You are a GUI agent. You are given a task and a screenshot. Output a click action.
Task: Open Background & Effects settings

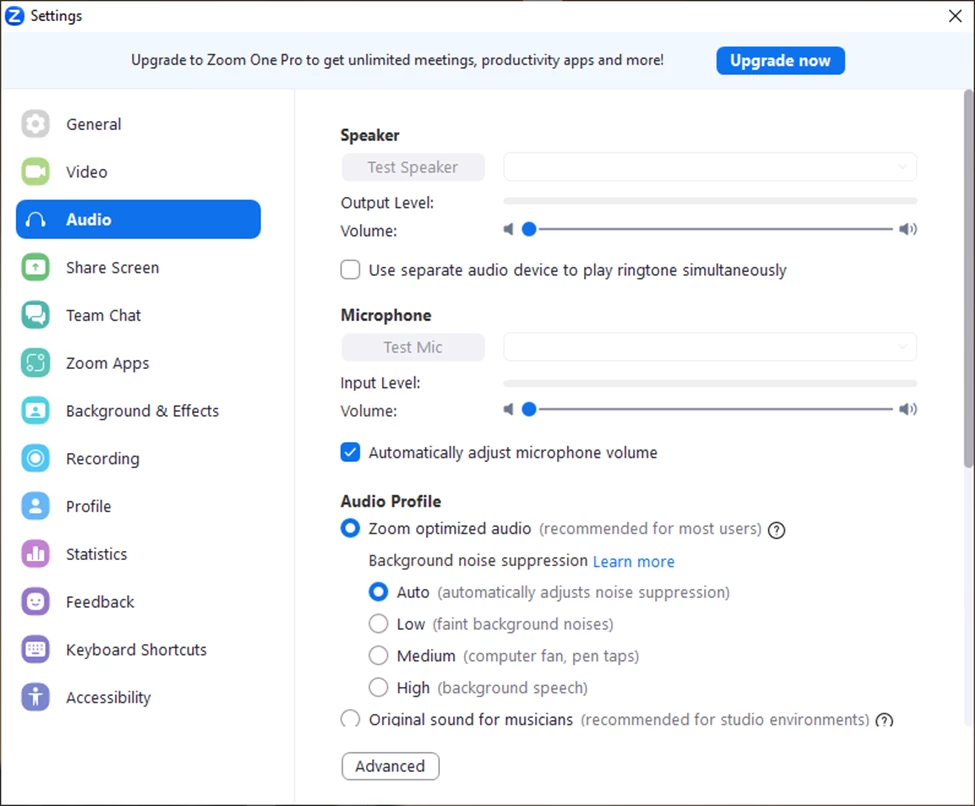click(138, 410)
